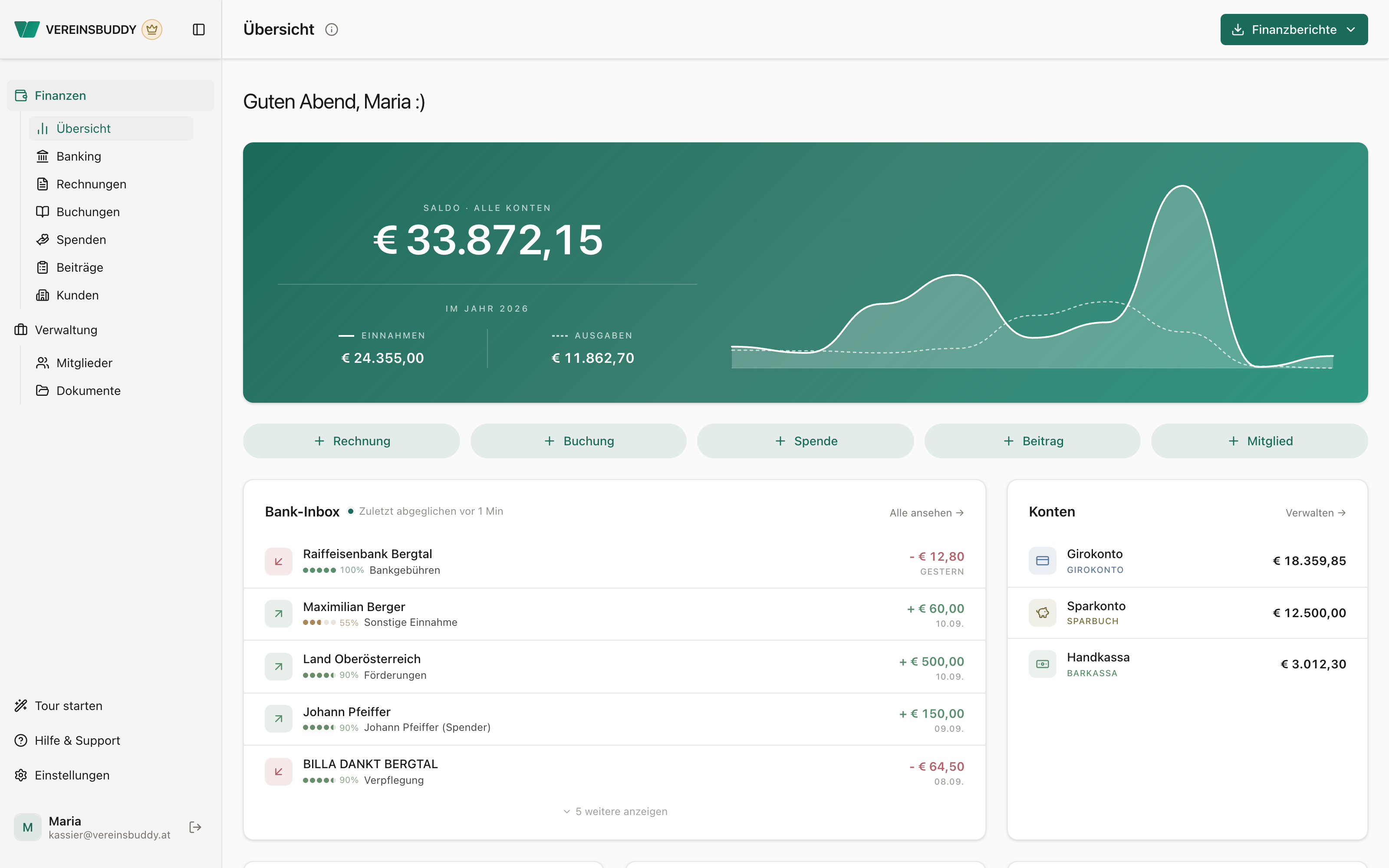Click the 100% confidence dots for Raiffeisenbank

tap(319, 570)
